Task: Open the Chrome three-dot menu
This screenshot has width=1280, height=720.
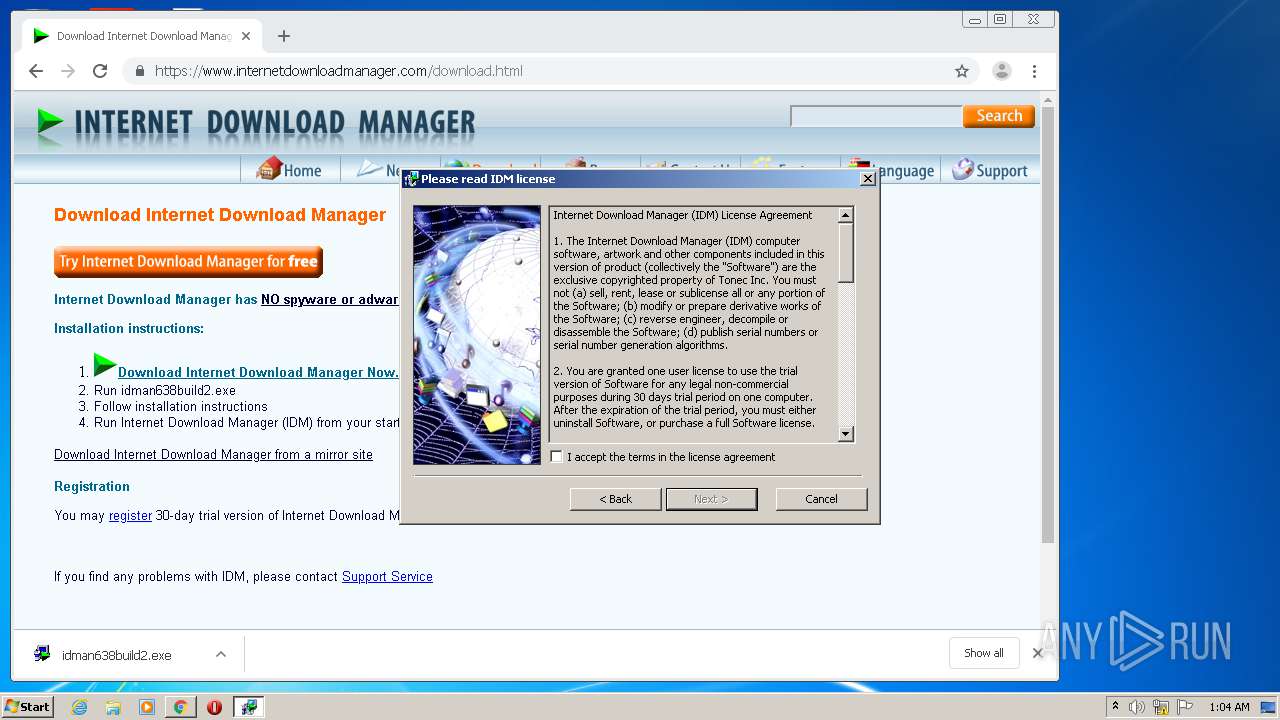Action: [x=1034, y=71]
